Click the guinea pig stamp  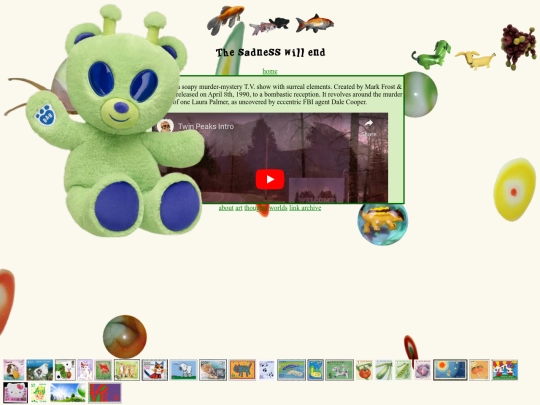[14, 370]
